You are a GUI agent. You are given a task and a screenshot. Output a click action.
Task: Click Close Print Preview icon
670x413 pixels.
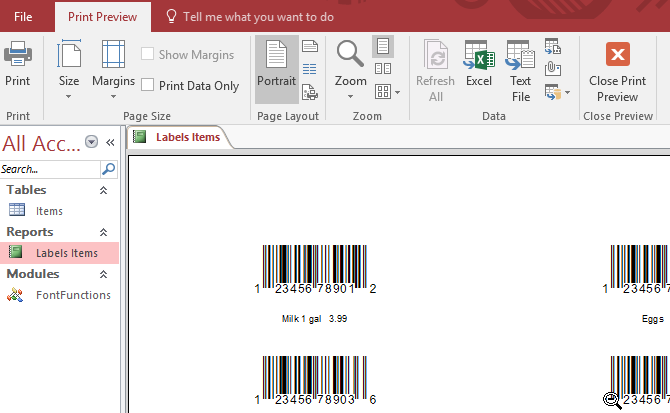point(617,68)
